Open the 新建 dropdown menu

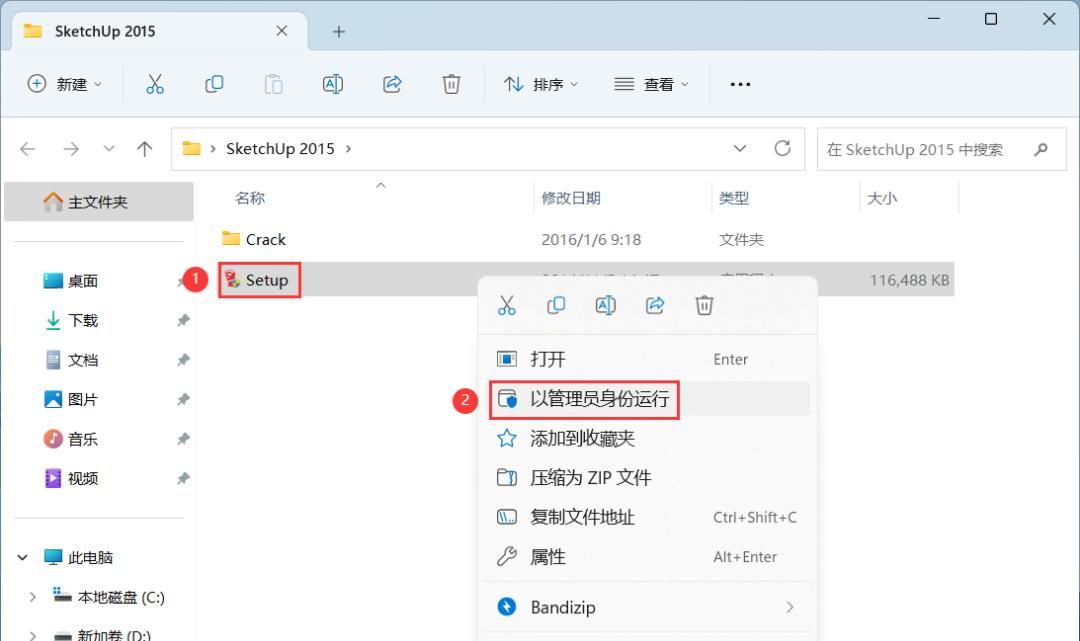coord(64,84)
